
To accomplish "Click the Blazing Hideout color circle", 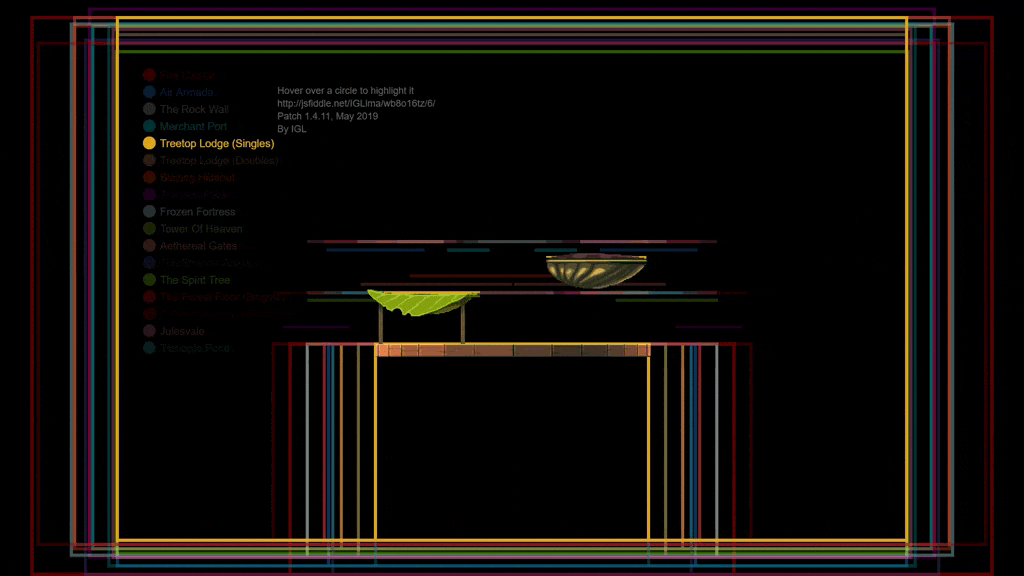I will tap(149, 177).
